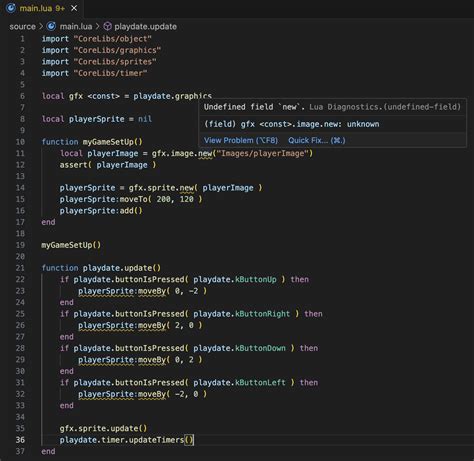Click line number 10 in the gutter
Screen dimensions: 474x461
coord(20,142)
